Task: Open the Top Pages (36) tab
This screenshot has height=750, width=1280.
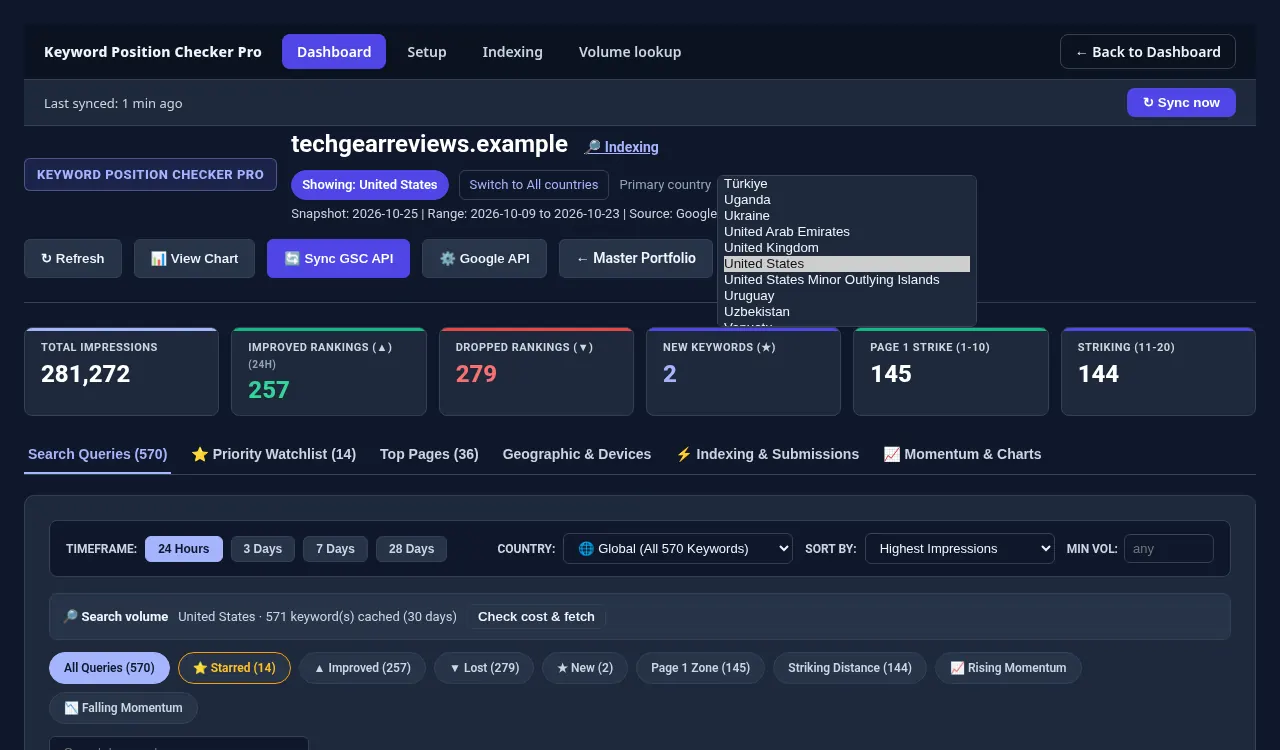Action: pos(429,454)
